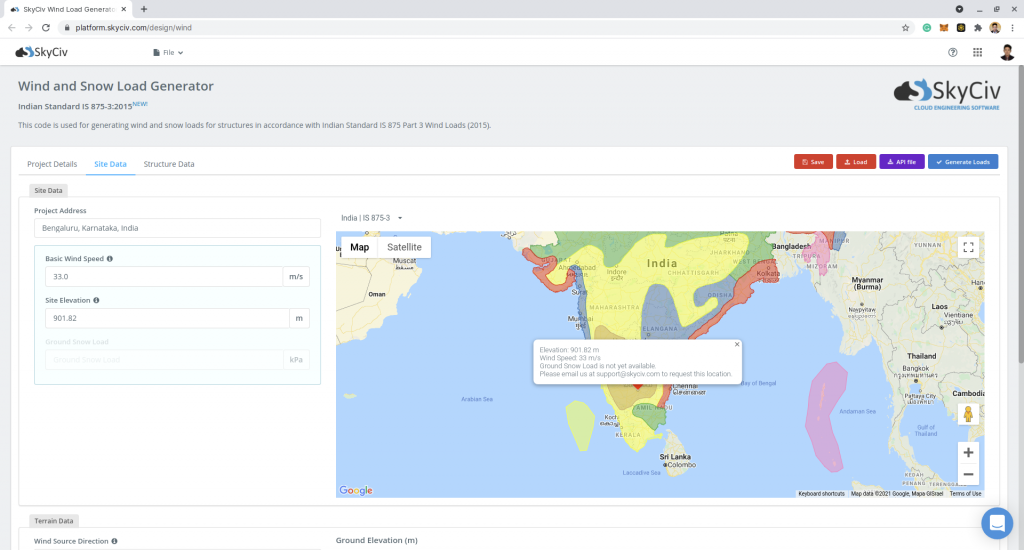The width and height of the screenshot is (1024, 550).
Task: Click the browser address bar
Action: point(483,27)
